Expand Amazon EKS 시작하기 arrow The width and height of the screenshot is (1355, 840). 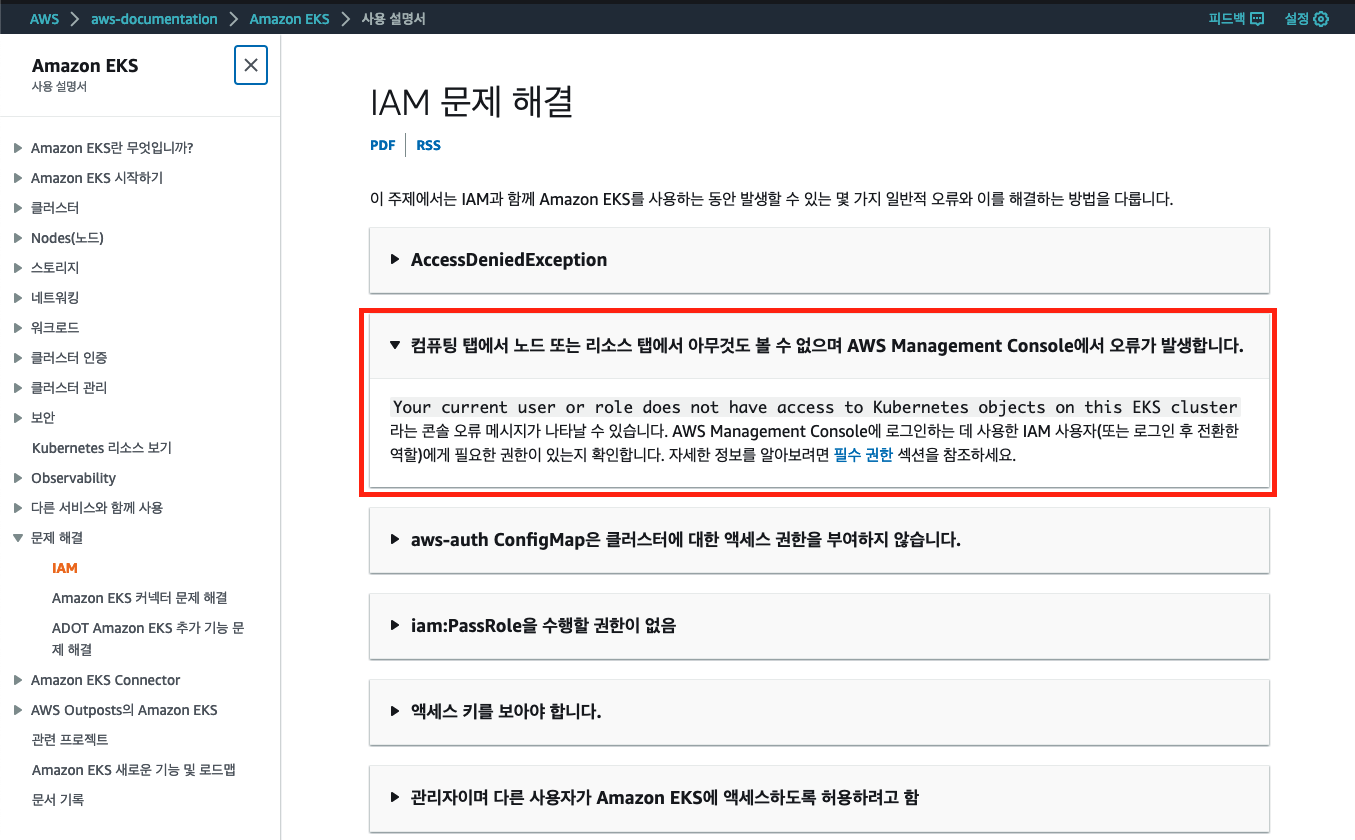(x=18, y=178)
